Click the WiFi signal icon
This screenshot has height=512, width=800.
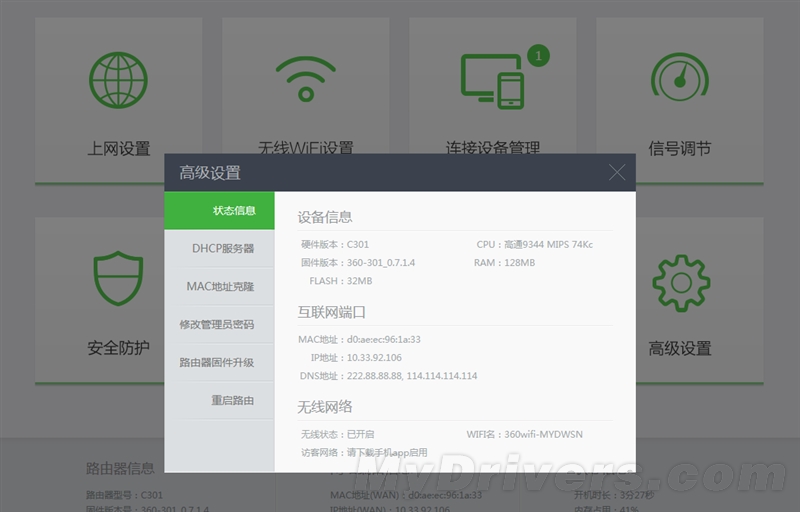click(305, 80)
